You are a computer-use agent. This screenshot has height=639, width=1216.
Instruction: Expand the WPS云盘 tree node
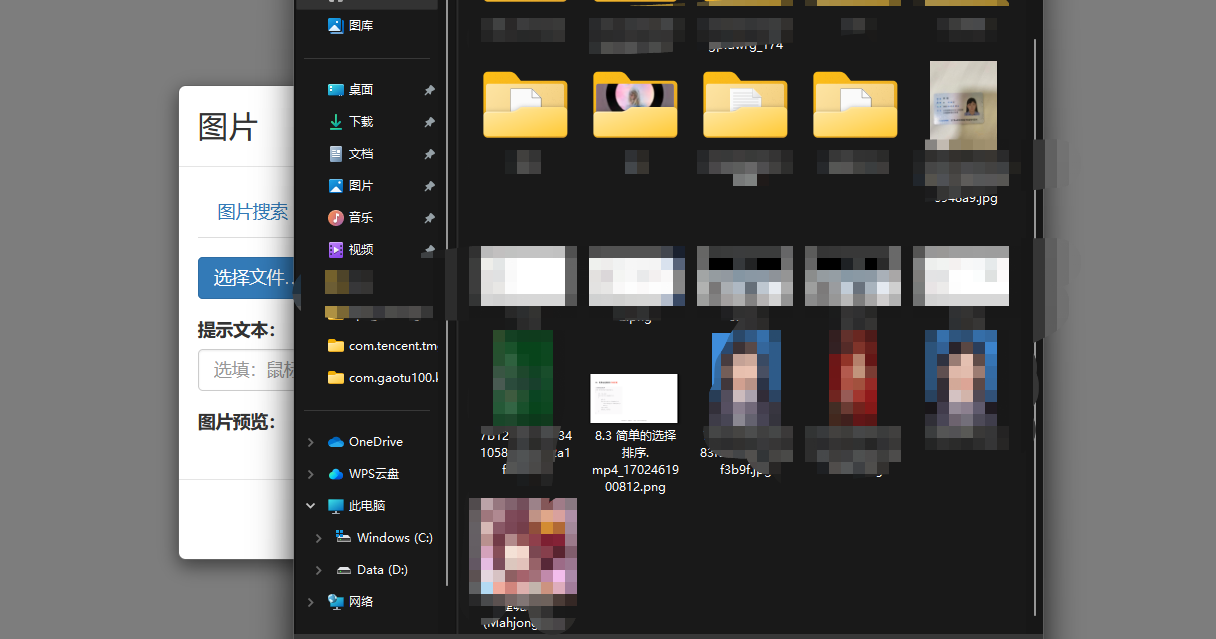pos(311,474)
